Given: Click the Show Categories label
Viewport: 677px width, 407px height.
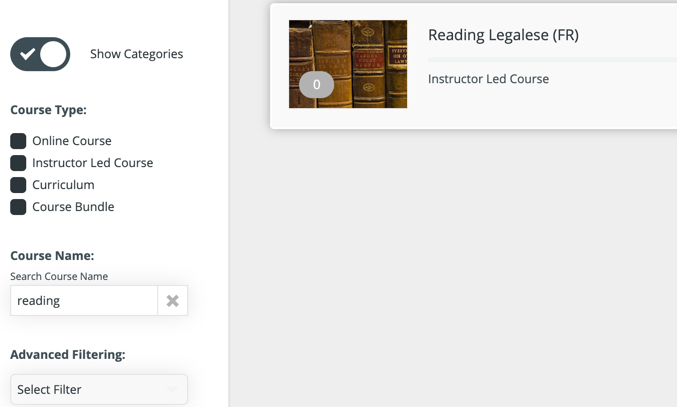Looking at the screenshot, I should [136, 54].
